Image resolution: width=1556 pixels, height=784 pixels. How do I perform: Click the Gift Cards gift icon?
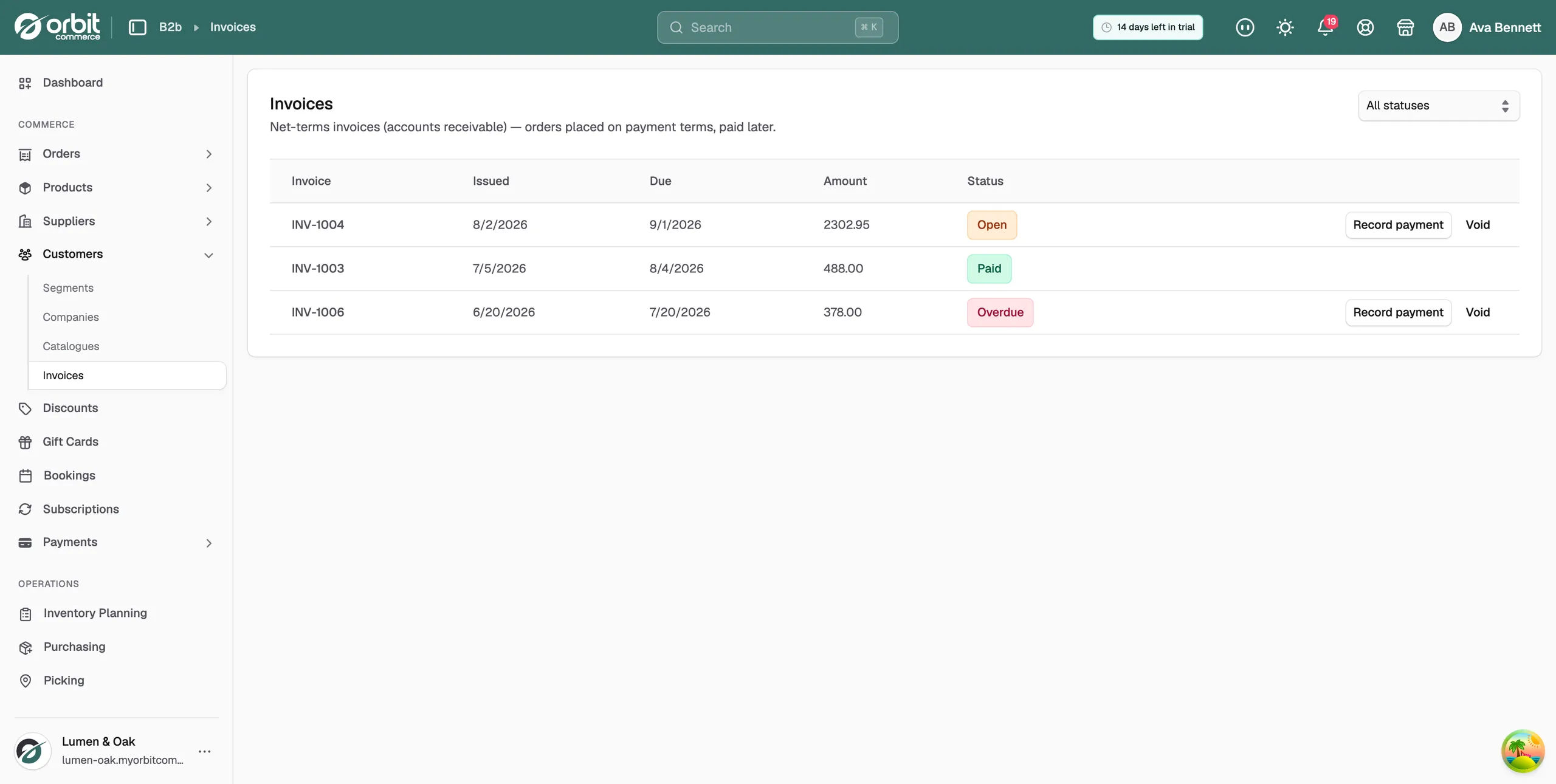point(25,442)
